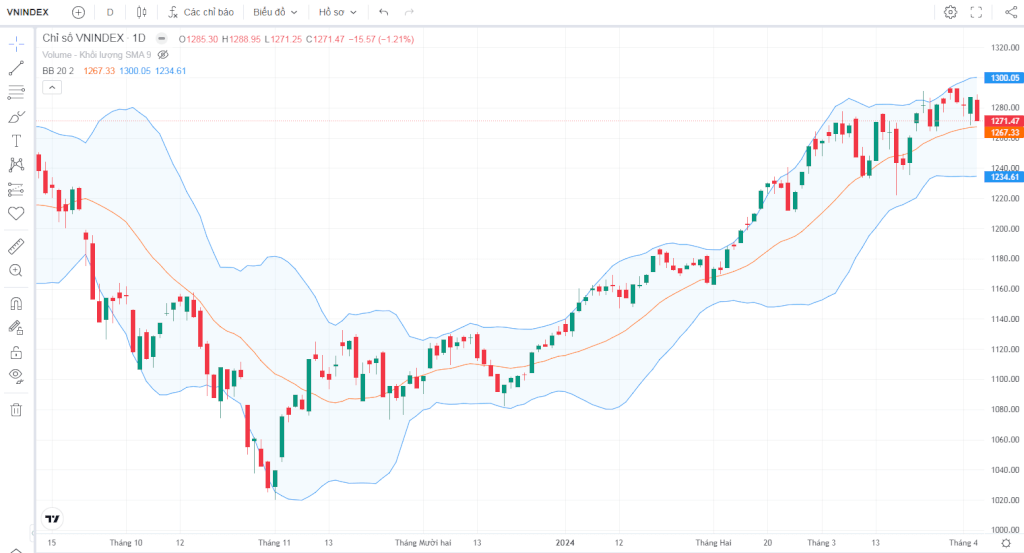Click the BB 20 2 indicator label
Image resolution: width=1024 pixels, height=553 pixels.
click(x=58, y=71)
